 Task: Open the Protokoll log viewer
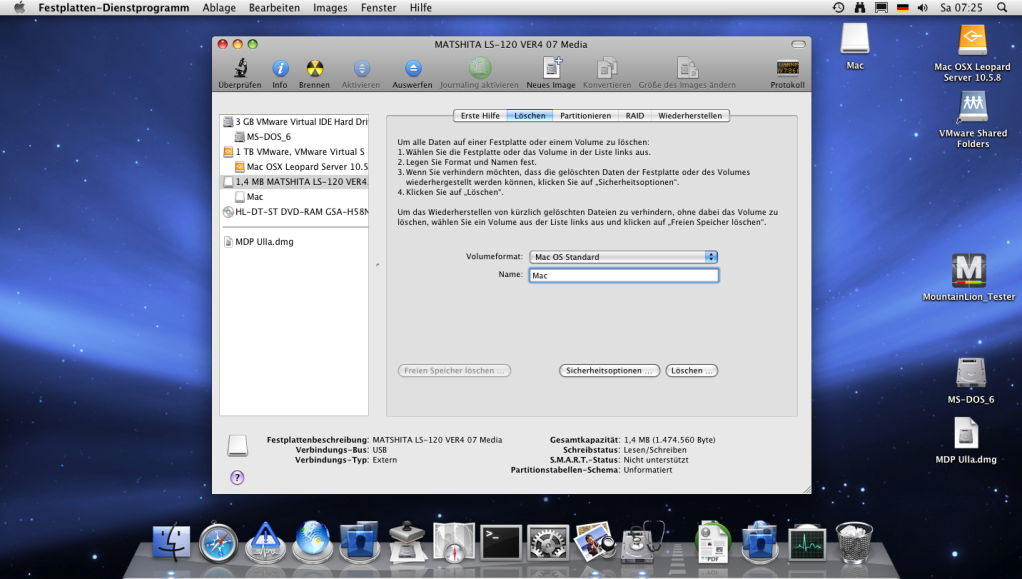(787, 68)
